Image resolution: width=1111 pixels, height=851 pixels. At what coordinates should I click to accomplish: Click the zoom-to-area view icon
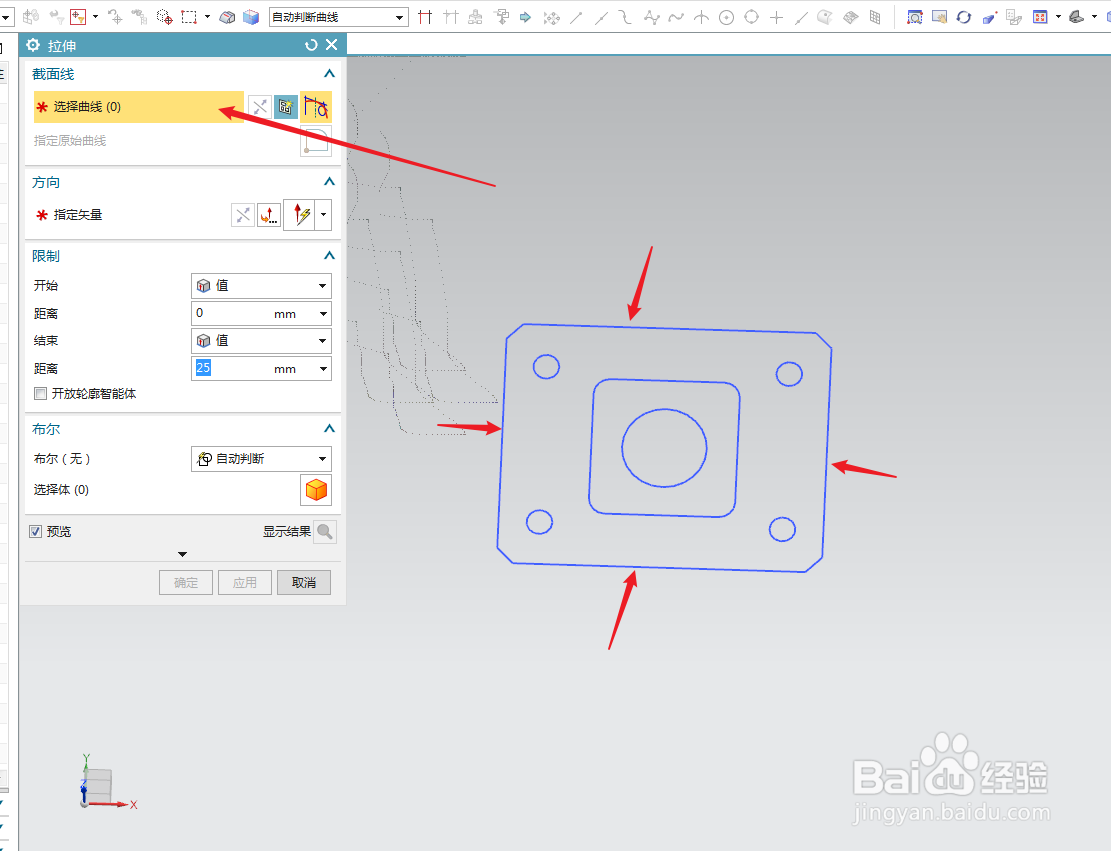(x=915, y=17)
